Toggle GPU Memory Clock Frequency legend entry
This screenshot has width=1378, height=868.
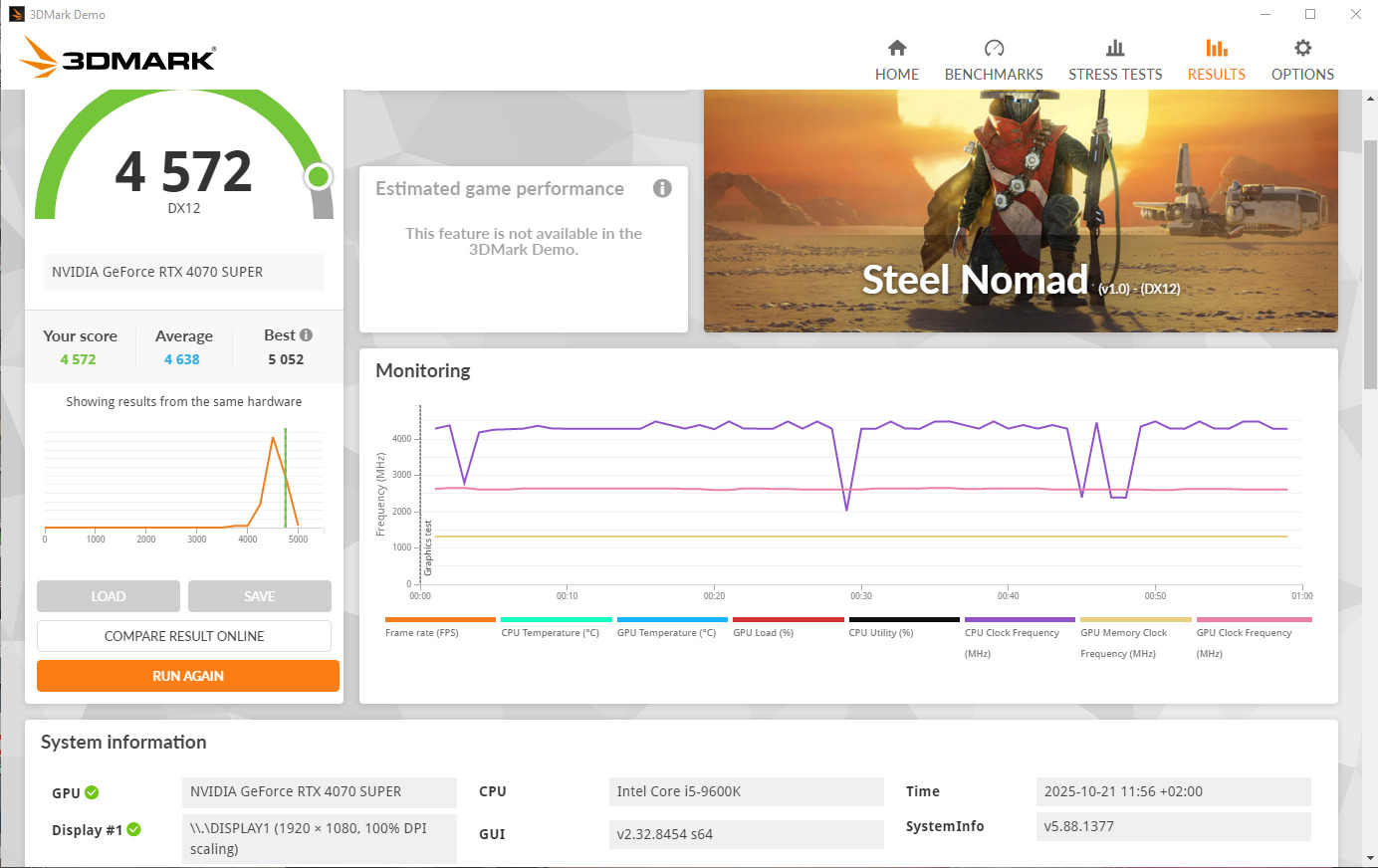point(1136,638)
